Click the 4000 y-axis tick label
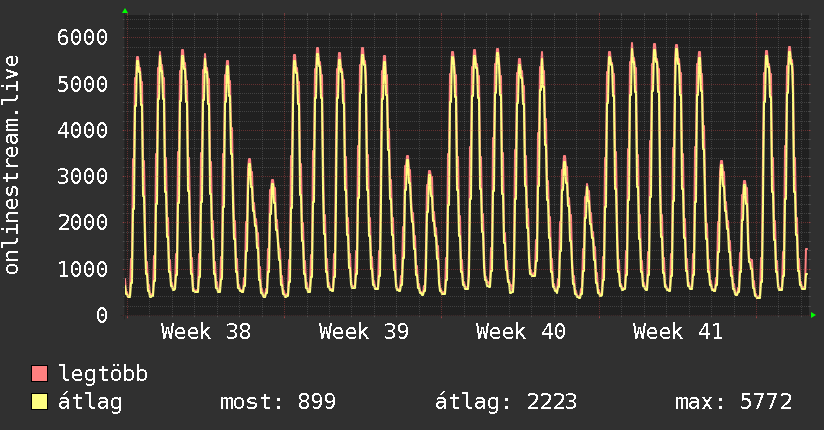Viewport: 824px width, 430px height. coord(83,130)
